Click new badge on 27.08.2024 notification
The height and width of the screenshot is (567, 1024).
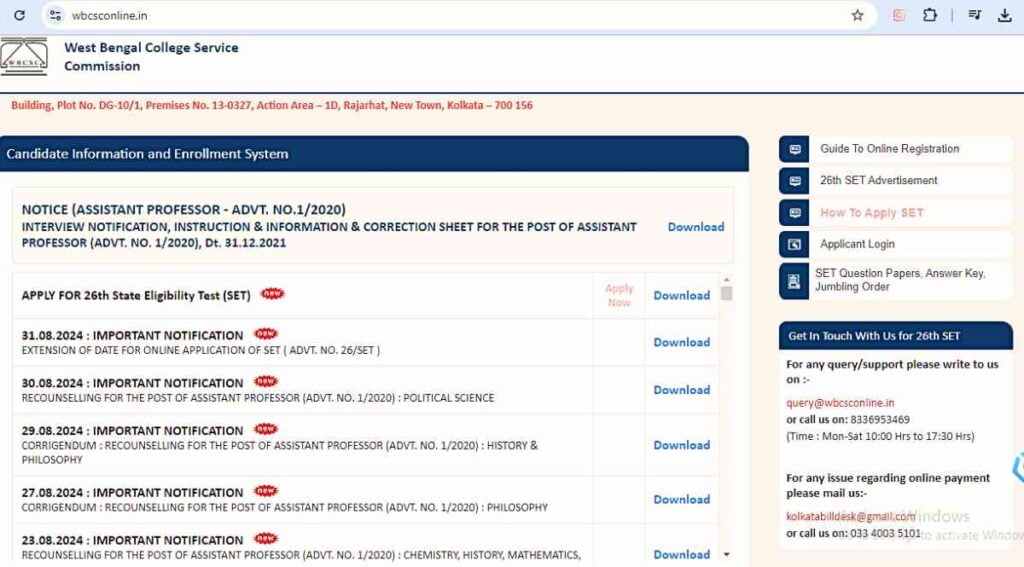click(266, 491)
